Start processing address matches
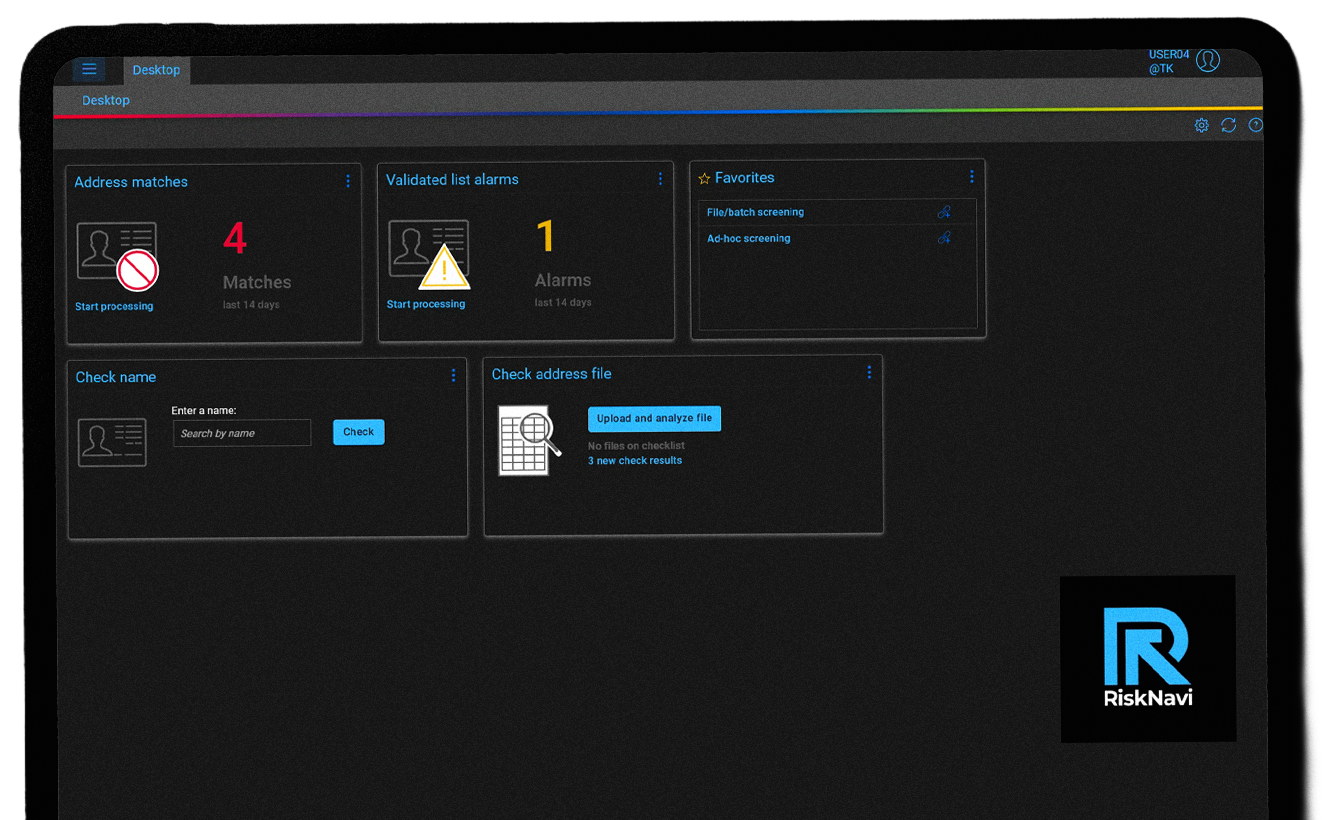The image size is (1332, 820). [x=114, y=306]
